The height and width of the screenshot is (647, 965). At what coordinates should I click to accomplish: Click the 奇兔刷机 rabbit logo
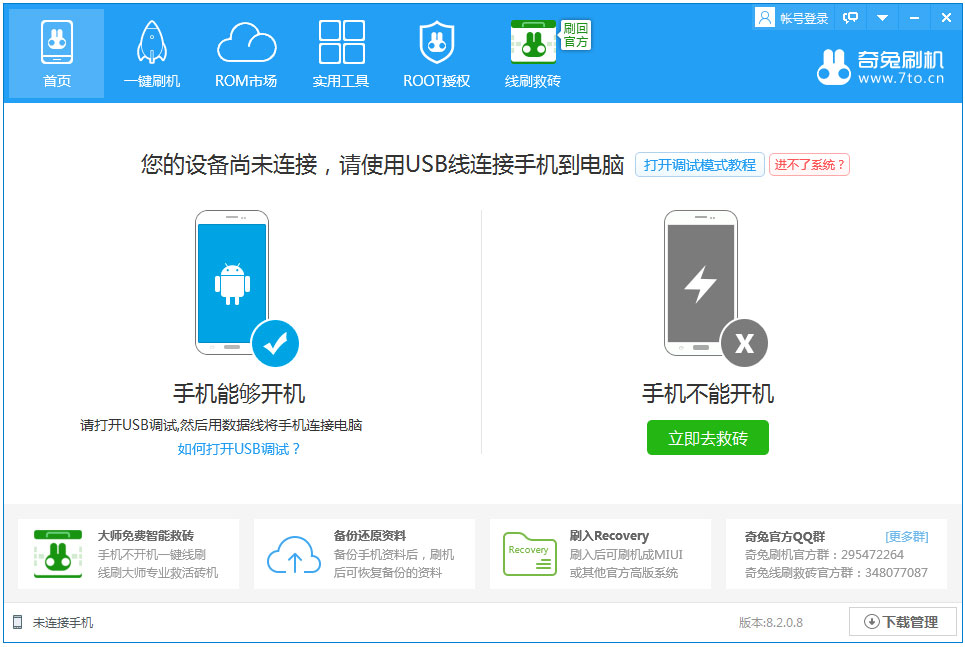click(834, 66)
